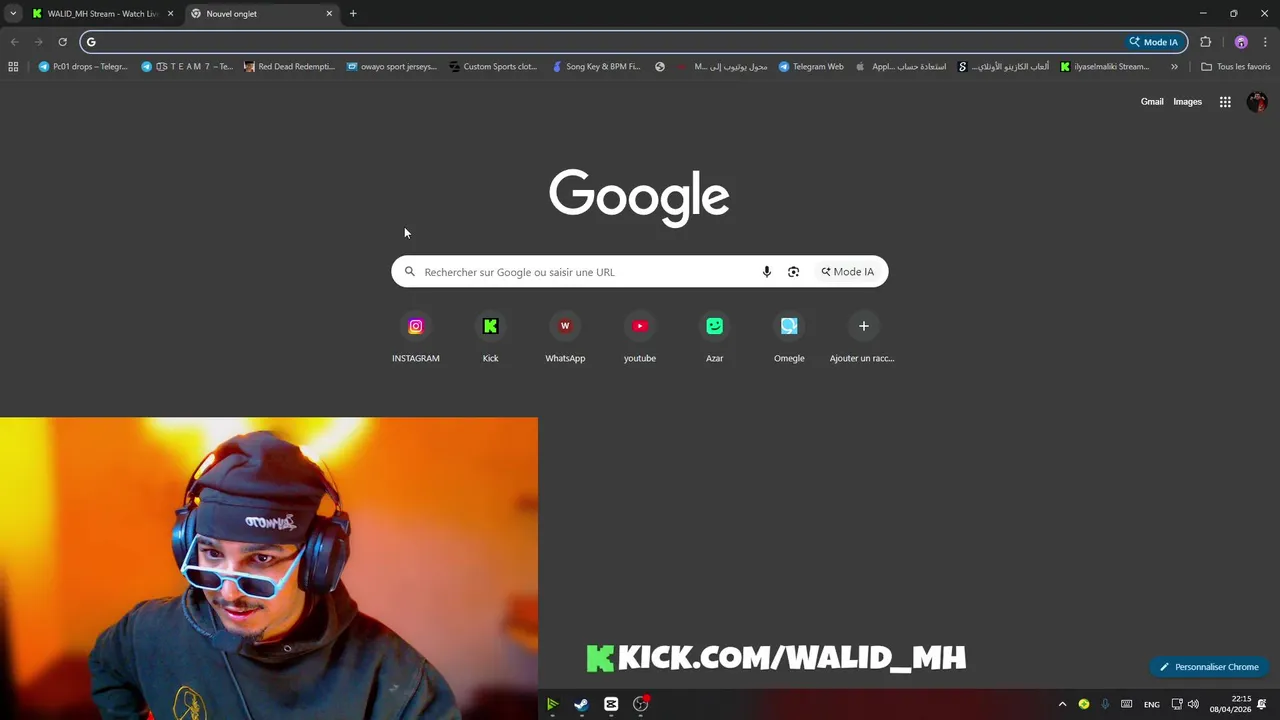This screenshot has height=720, width=1280.
Task: Open the Telegram Web bookmark
Action: [x=812, y=67]
